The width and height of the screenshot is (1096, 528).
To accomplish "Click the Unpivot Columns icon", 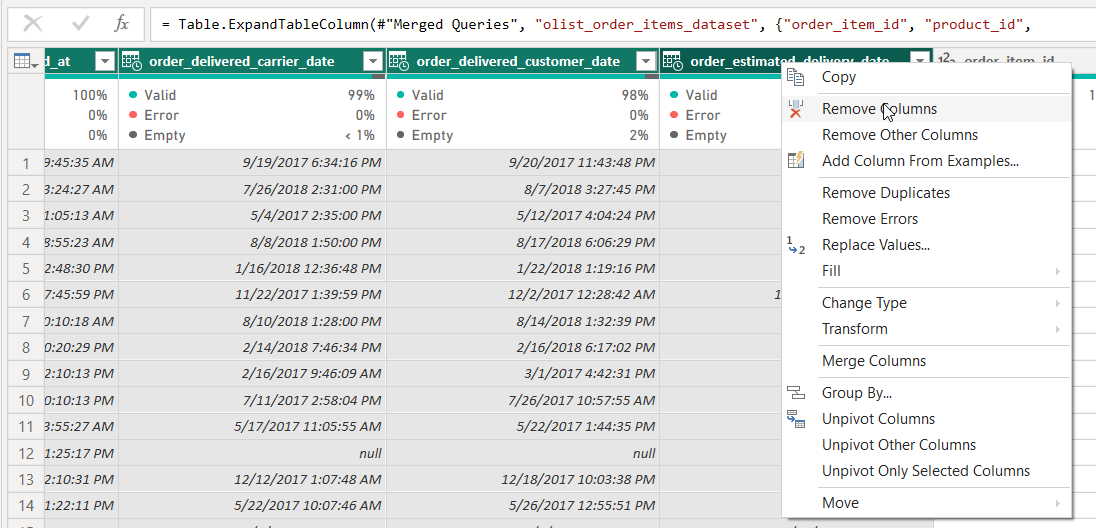I will pyautogui.click(x=796, y=419).
